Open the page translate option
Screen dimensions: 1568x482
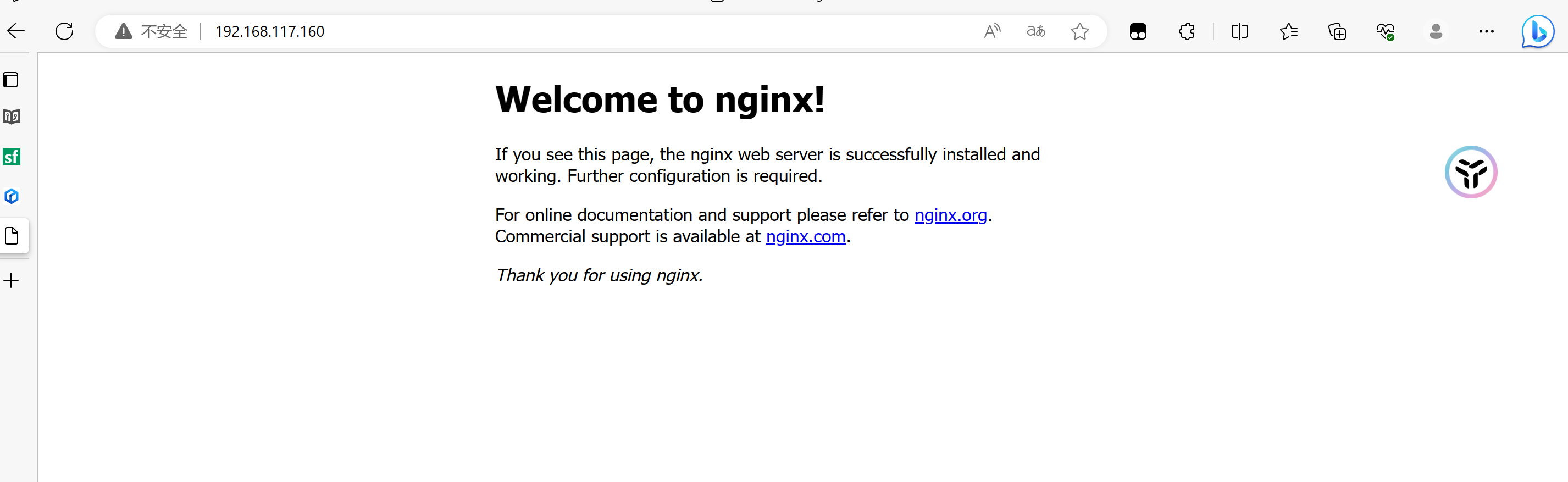click(1036, 31)
